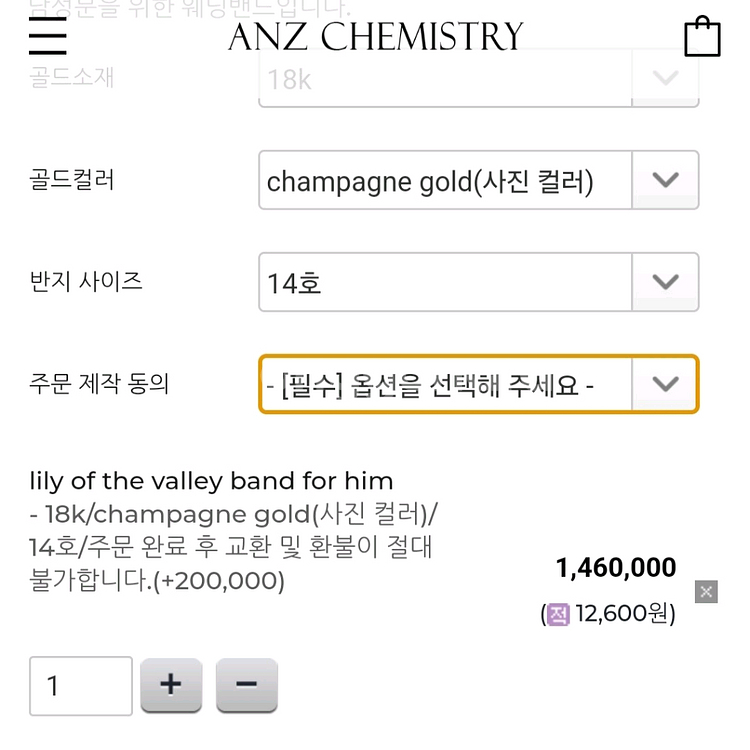
Task: Increase quantity with the plus button
Action: click(x=171, y=684)
